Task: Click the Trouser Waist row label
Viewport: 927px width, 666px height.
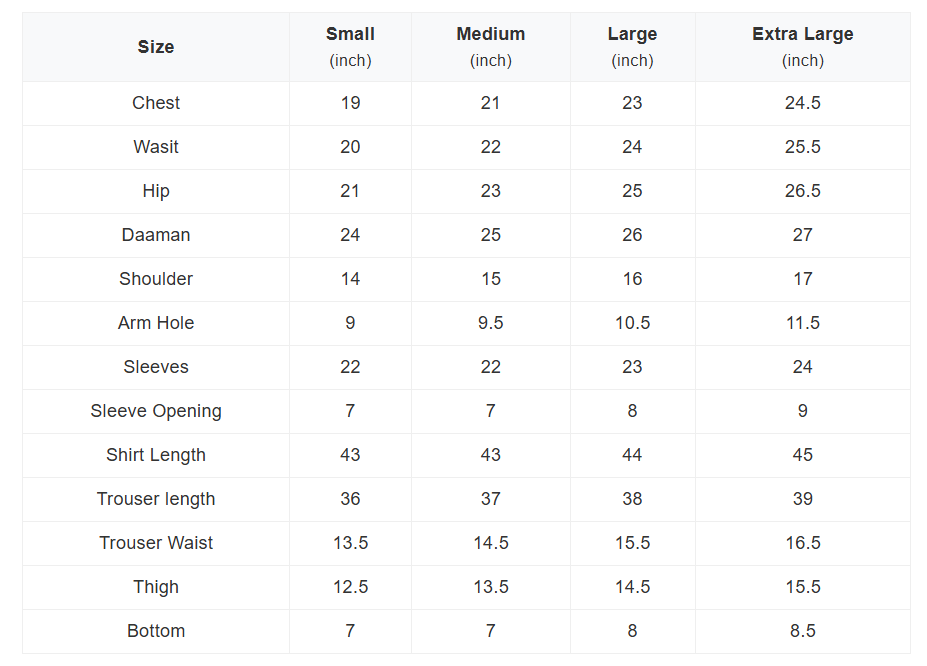Action: click(156, 543)
